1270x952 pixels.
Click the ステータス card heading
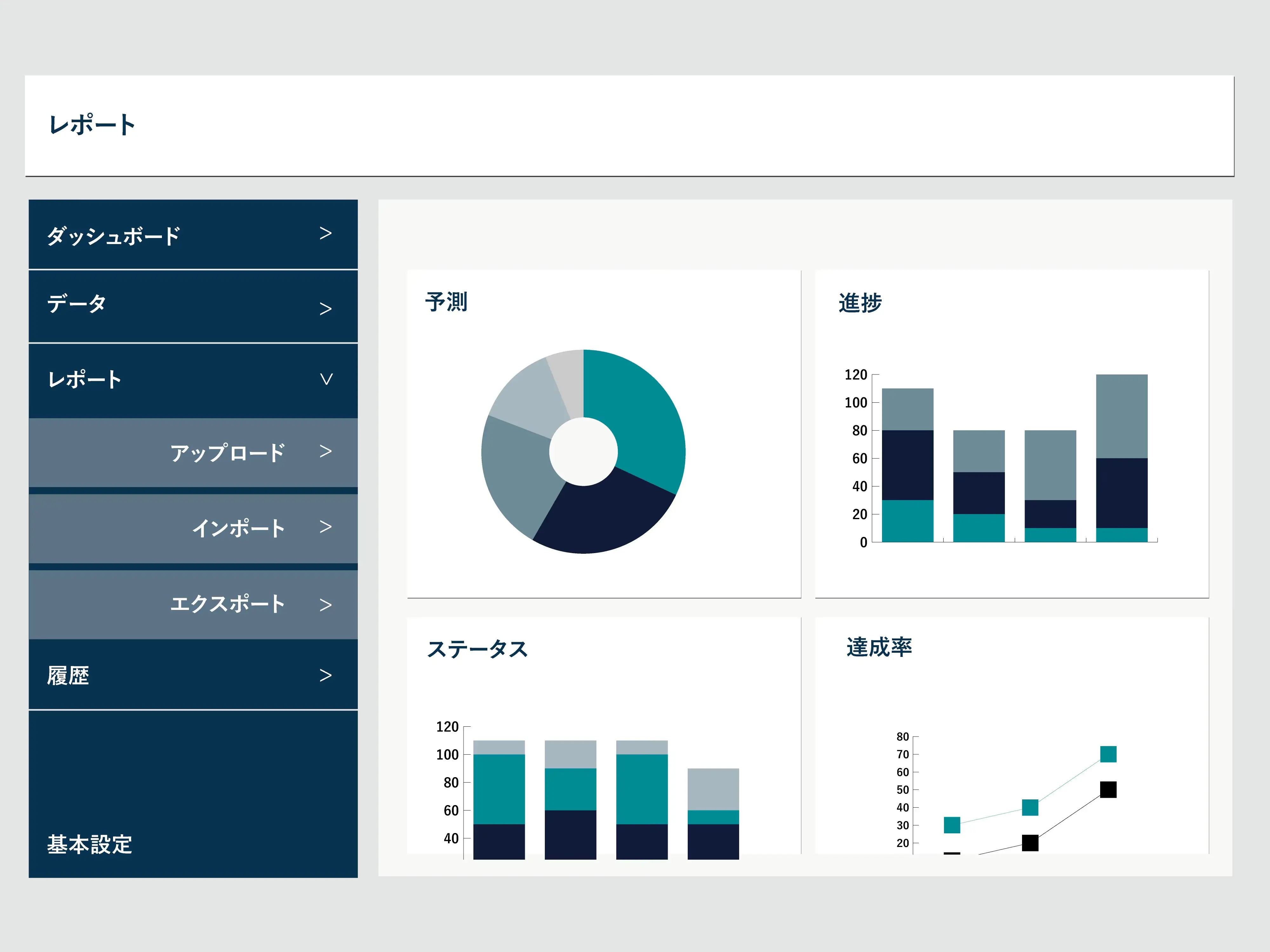tap(477, 649)
